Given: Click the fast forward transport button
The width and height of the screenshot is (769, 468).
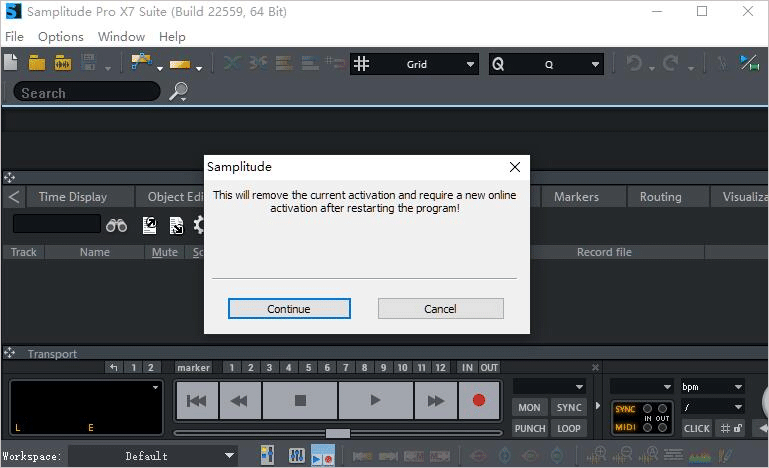Looking at the screenshot, I should (436, 401).
